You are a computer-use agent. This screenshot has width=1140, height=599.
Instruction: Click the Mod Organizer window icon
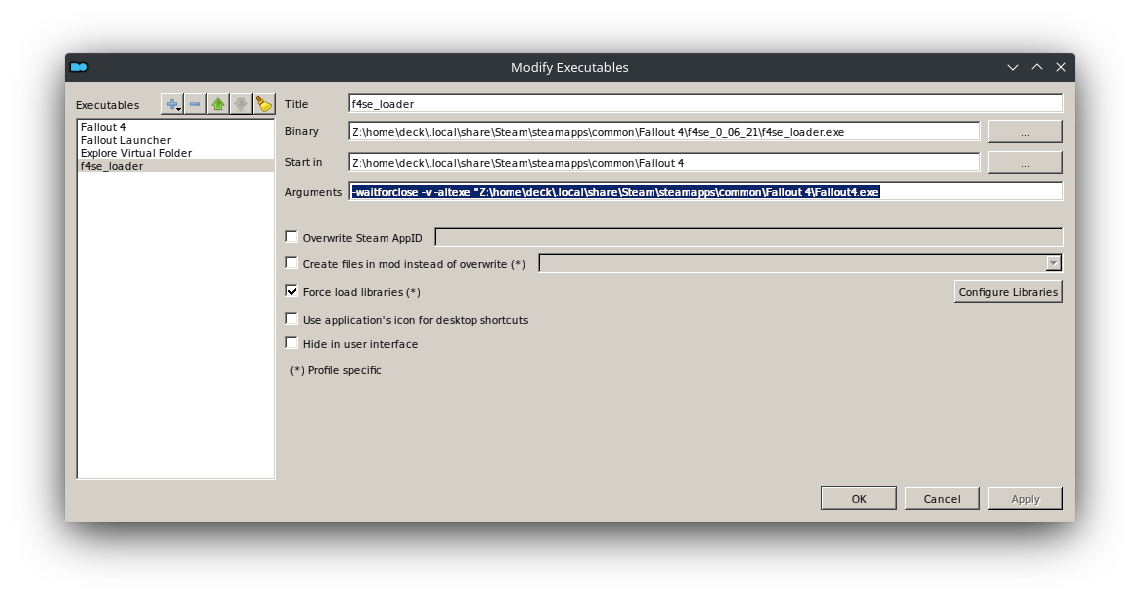[x=79, y=67]
